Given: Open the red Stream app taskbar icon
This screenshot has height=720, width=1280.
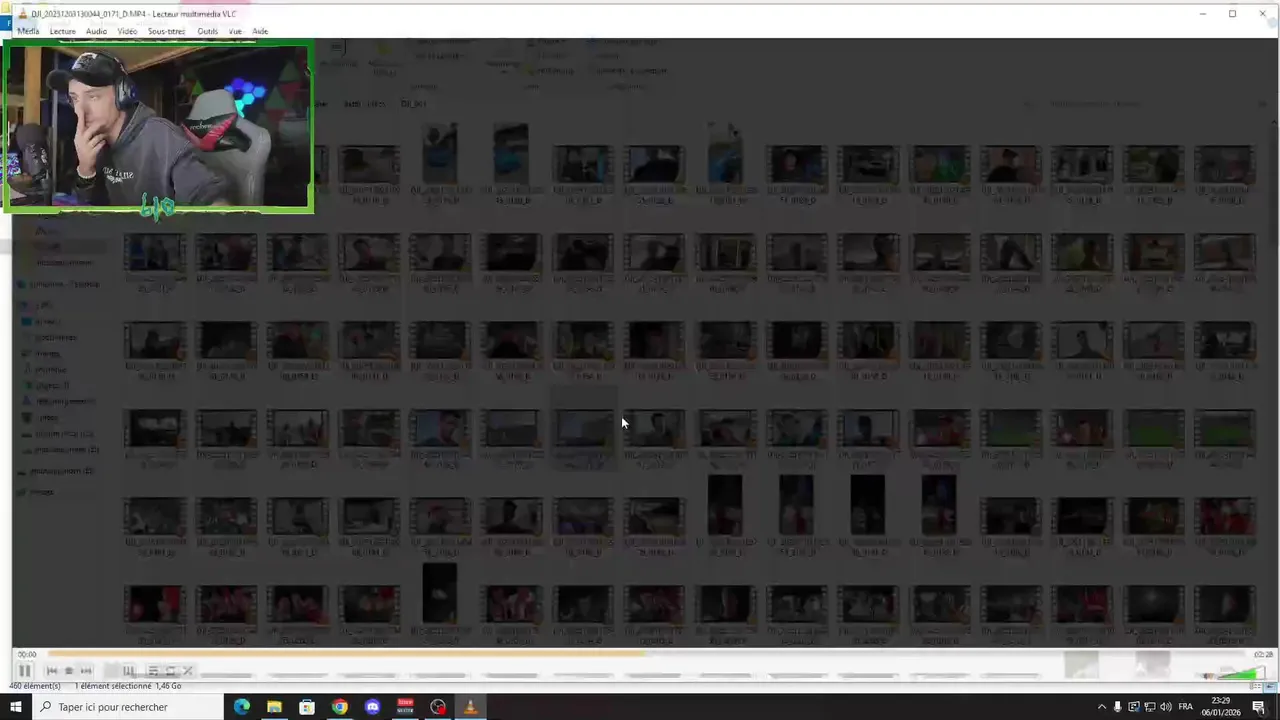Looking at the screenshot, I should pos(405,707).
